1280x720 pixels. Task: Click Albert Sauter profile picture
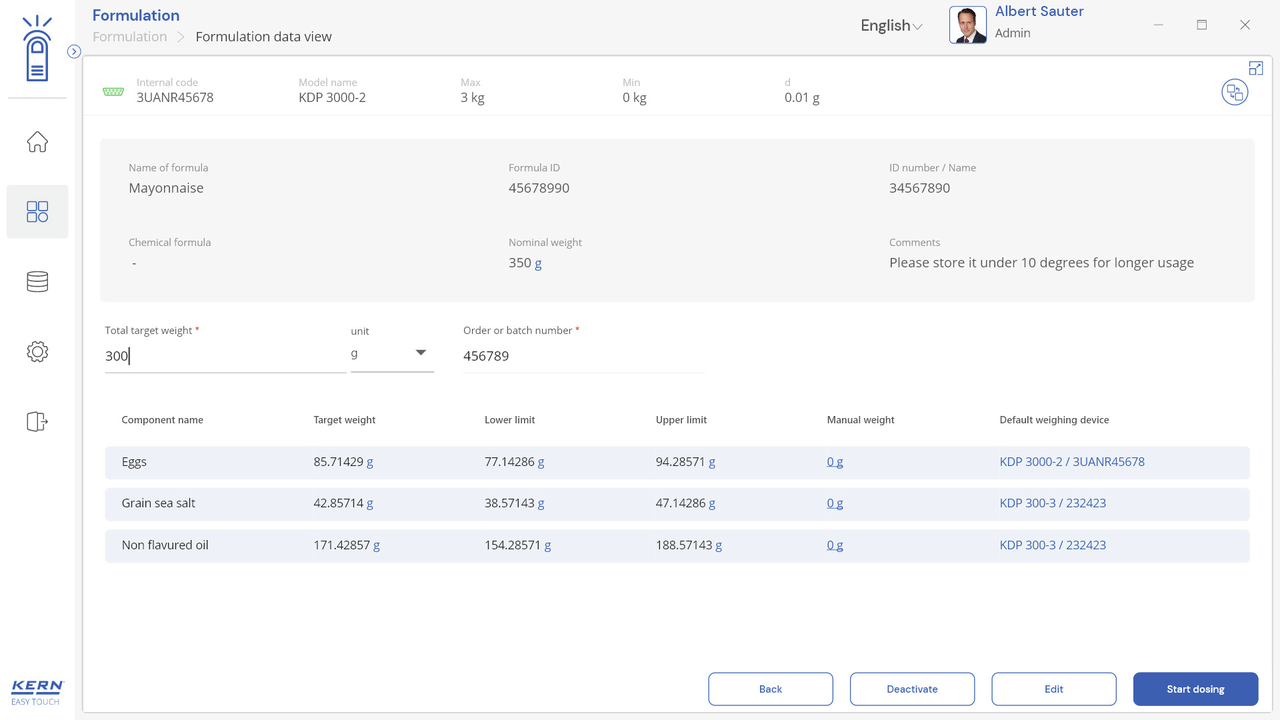(x=967, y=25)
